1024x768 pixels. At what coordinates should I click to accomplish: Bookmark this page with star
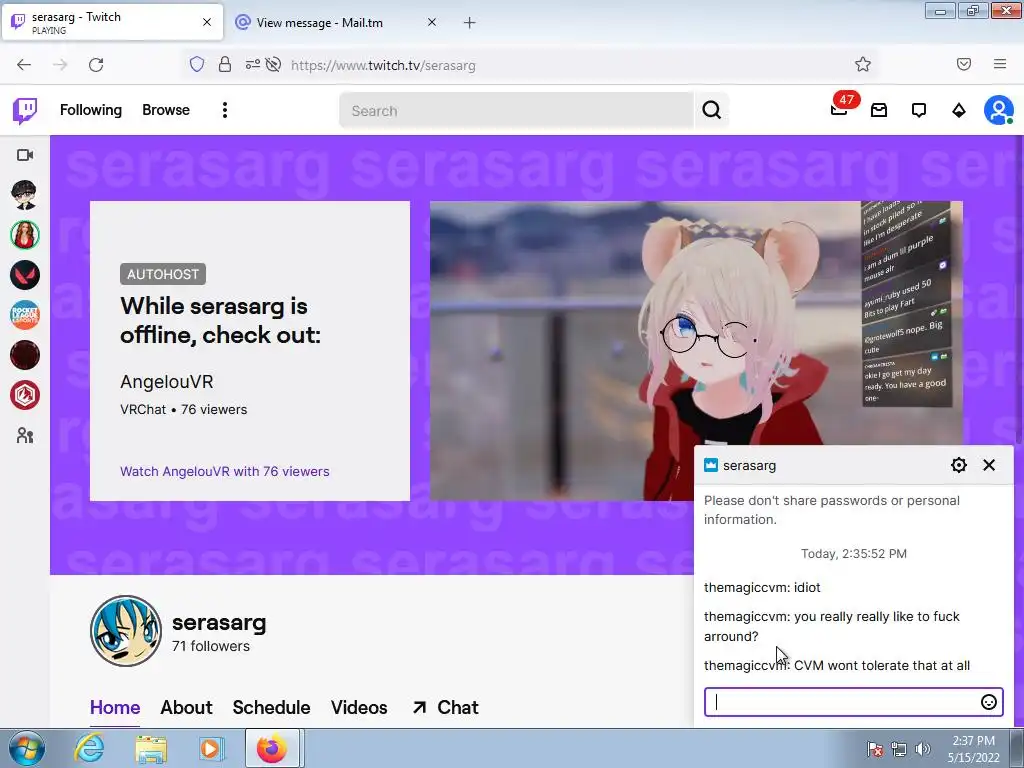pyautogui.click(x=863, y=64)
